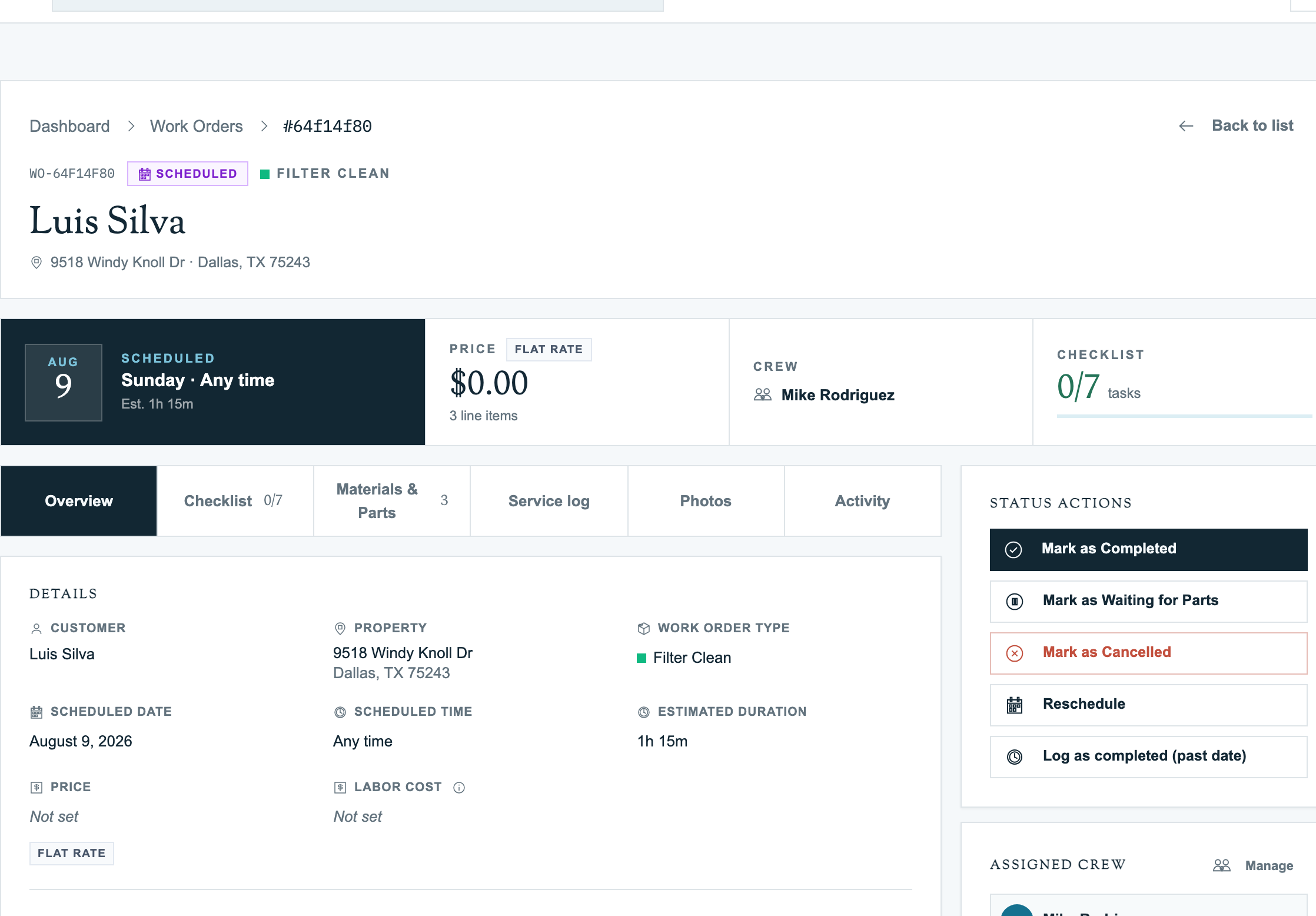Click the checkmark icon in Mark as Completed
This screenshot has width=1316, height=916.
1013,549
